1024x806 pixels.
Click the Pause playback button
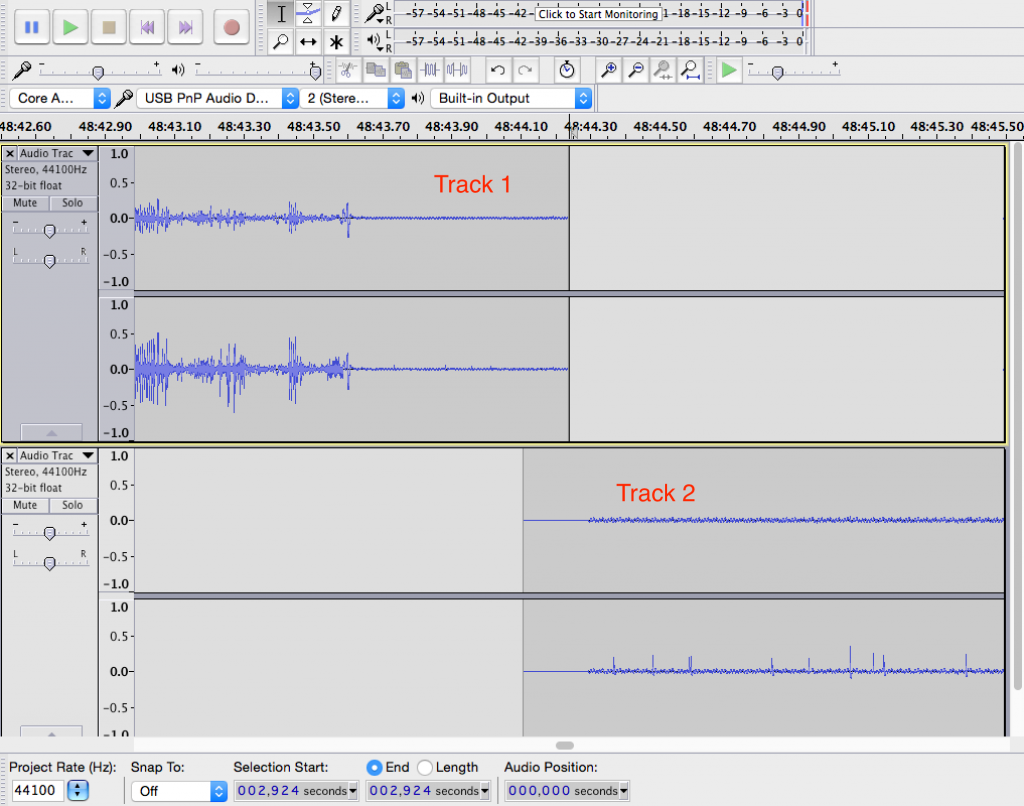tap(31, 27)
